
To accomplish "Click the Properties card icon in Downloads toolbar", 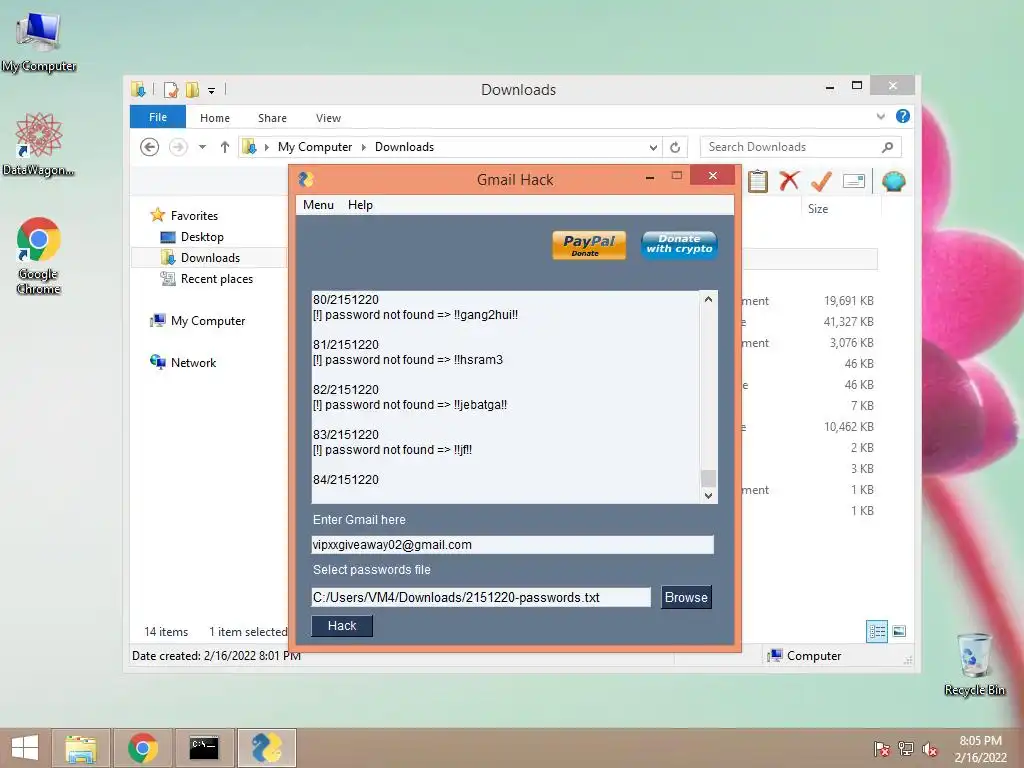I will coord(854,181).
